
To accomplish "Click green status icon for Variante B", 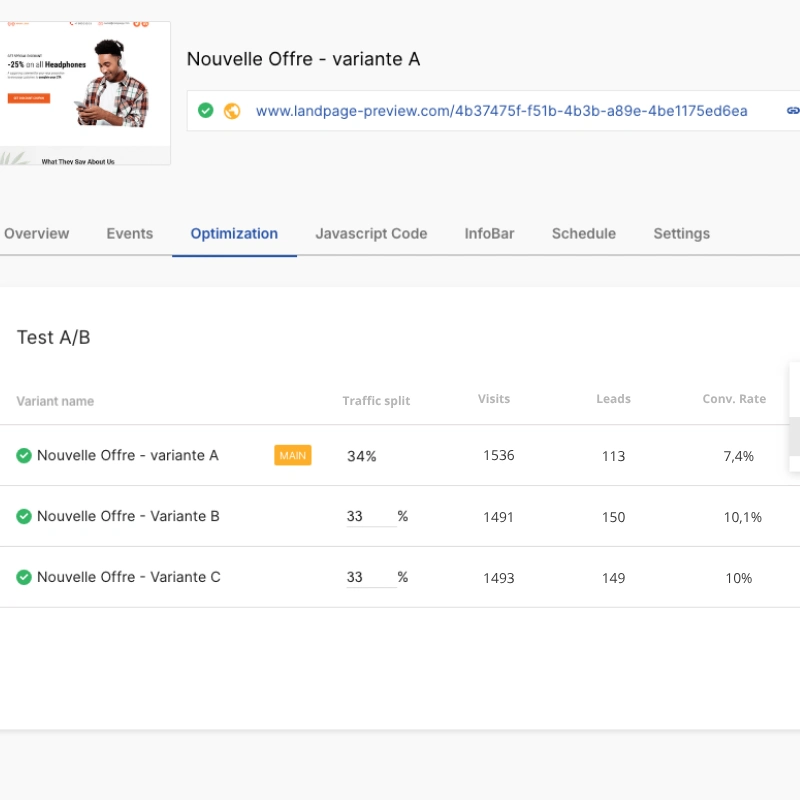I will 24,516.
